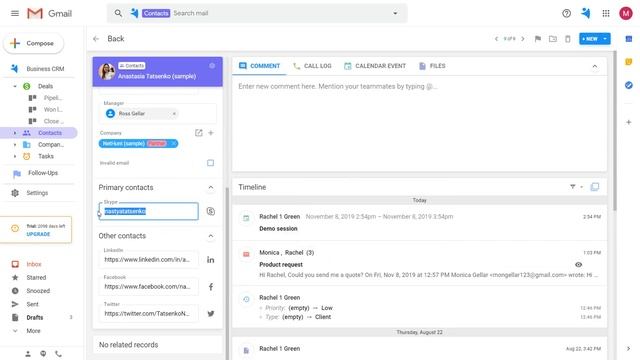The height and width of the screenshot is (360, 640).
Task: Open Drafts folder
Action: click(x=35, y=318)
